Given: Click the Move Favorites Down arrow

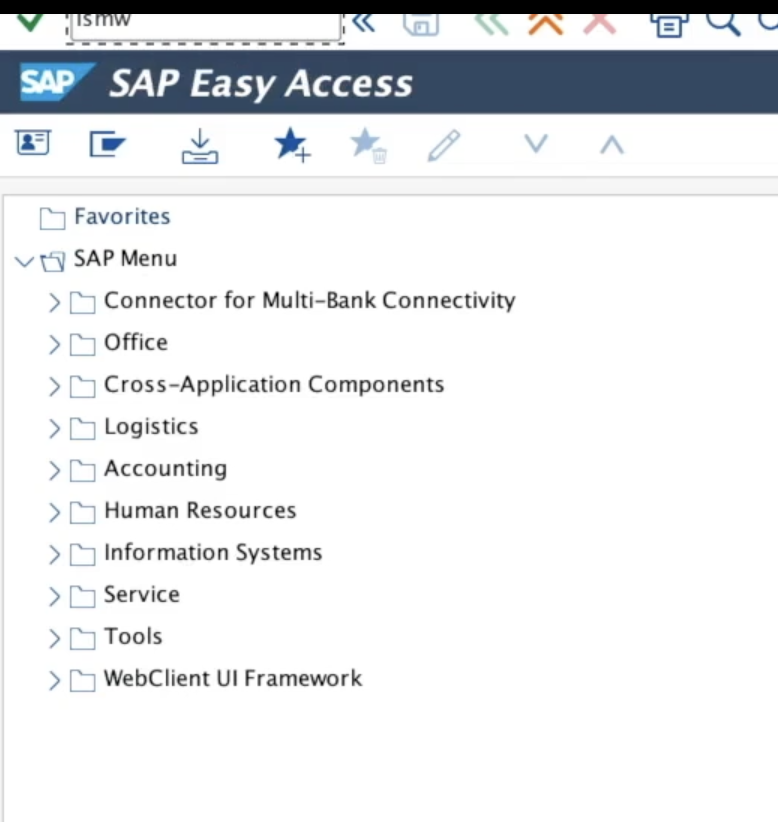Looking at the screenshot, I should [x=537, y=145].
